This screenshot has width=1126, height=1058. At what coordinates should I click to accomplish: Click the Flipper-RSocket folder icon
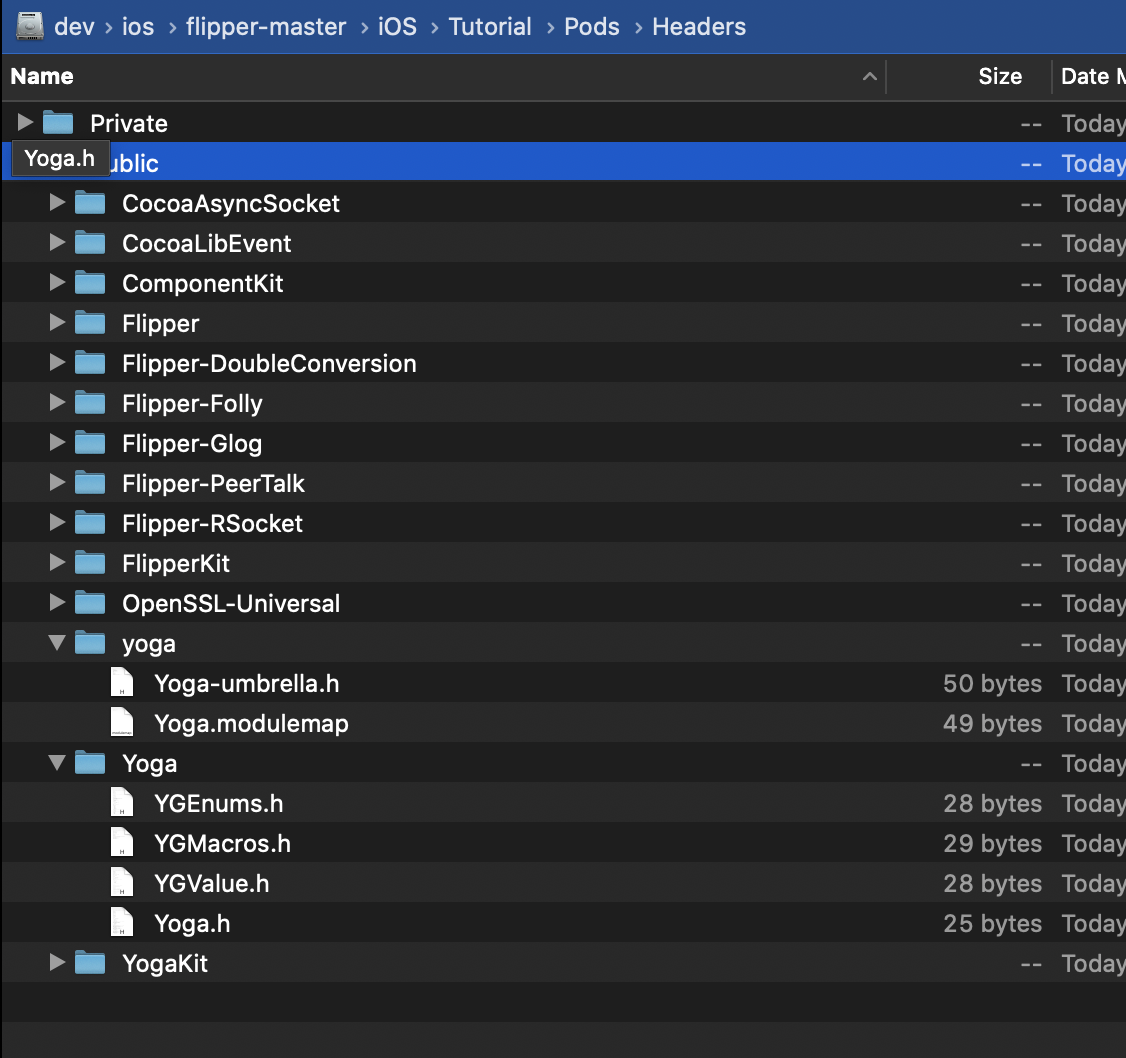pyautogui.click(x=90, y=523)
